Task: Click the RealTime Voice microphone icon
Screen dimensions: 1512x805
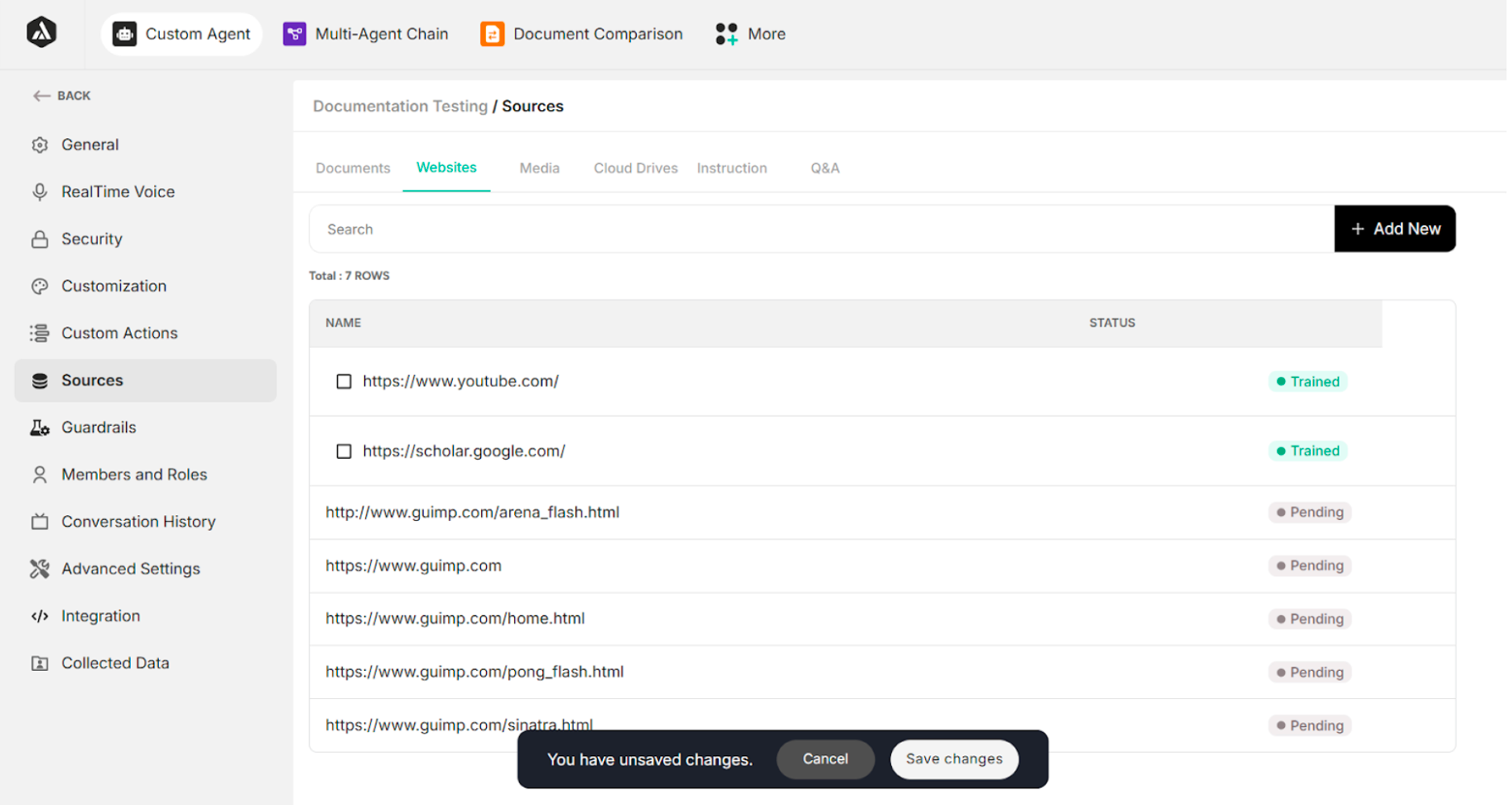Action: pos(40,192)
